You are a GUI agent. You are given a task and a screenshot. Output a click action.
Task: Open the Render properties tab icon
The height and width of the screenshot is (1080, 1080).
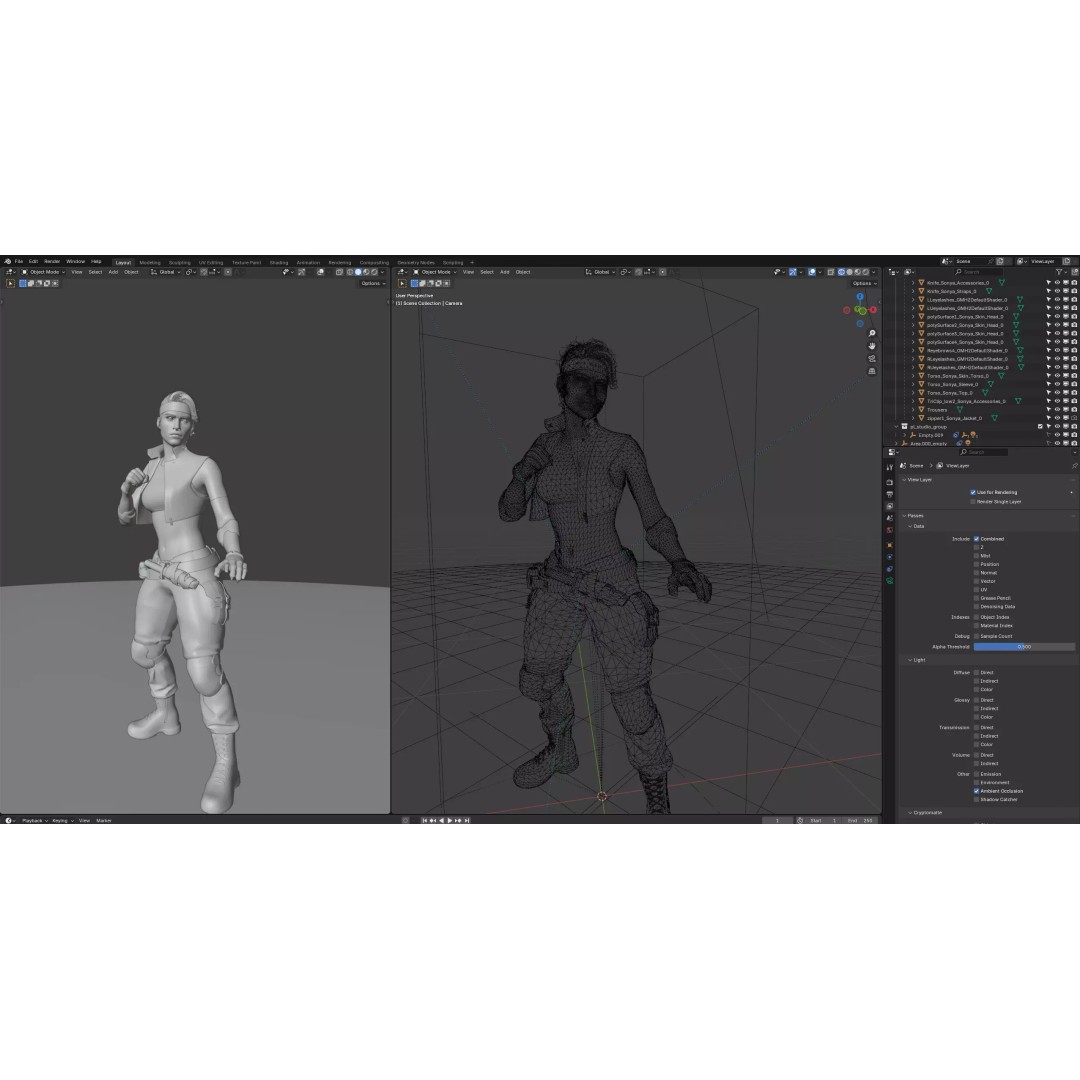tap(890, 482)
